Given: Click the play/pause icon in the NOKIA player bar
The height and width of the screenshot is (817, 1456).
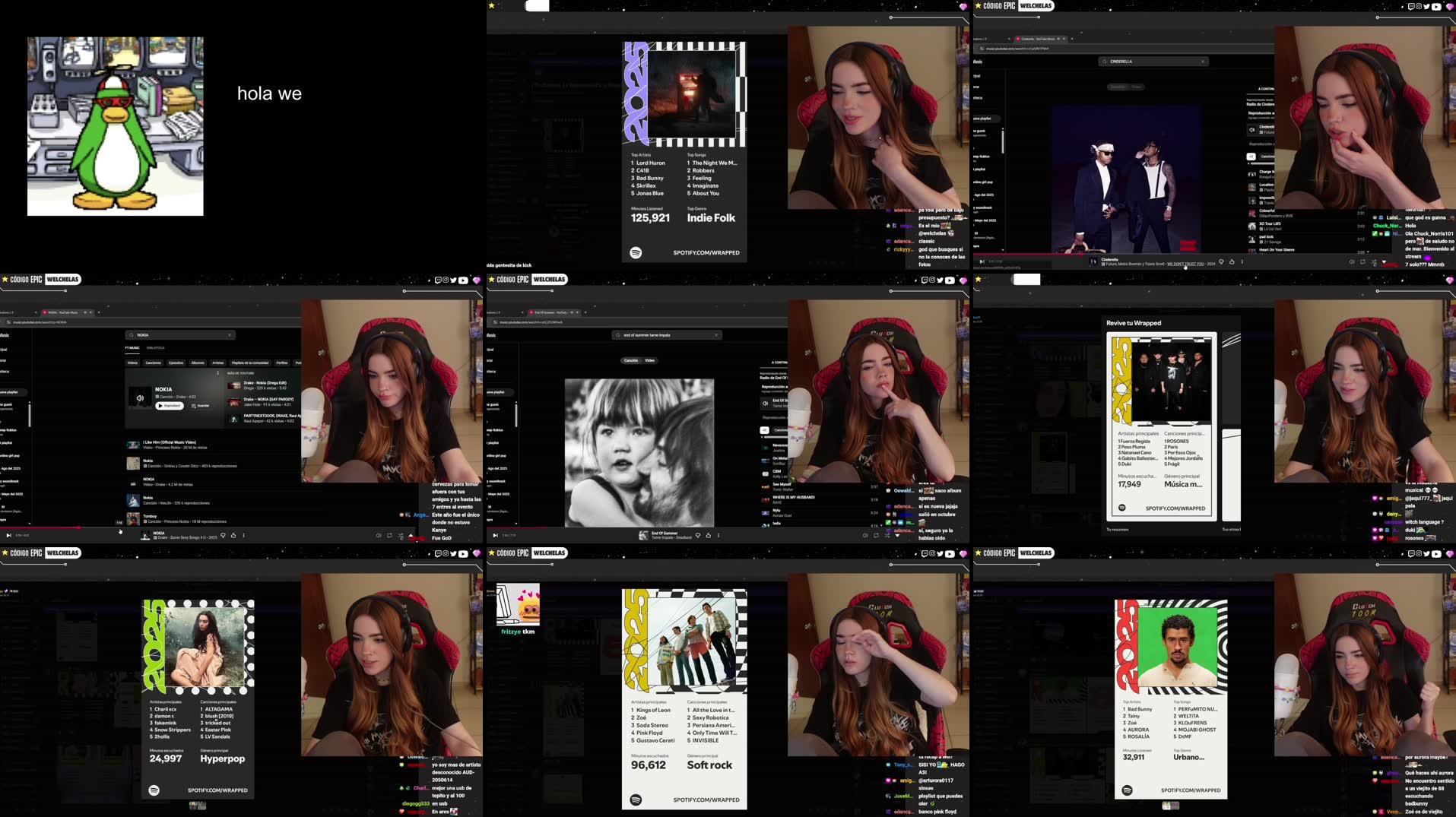Looking at the screenshot, I should [x=9, y=535].
